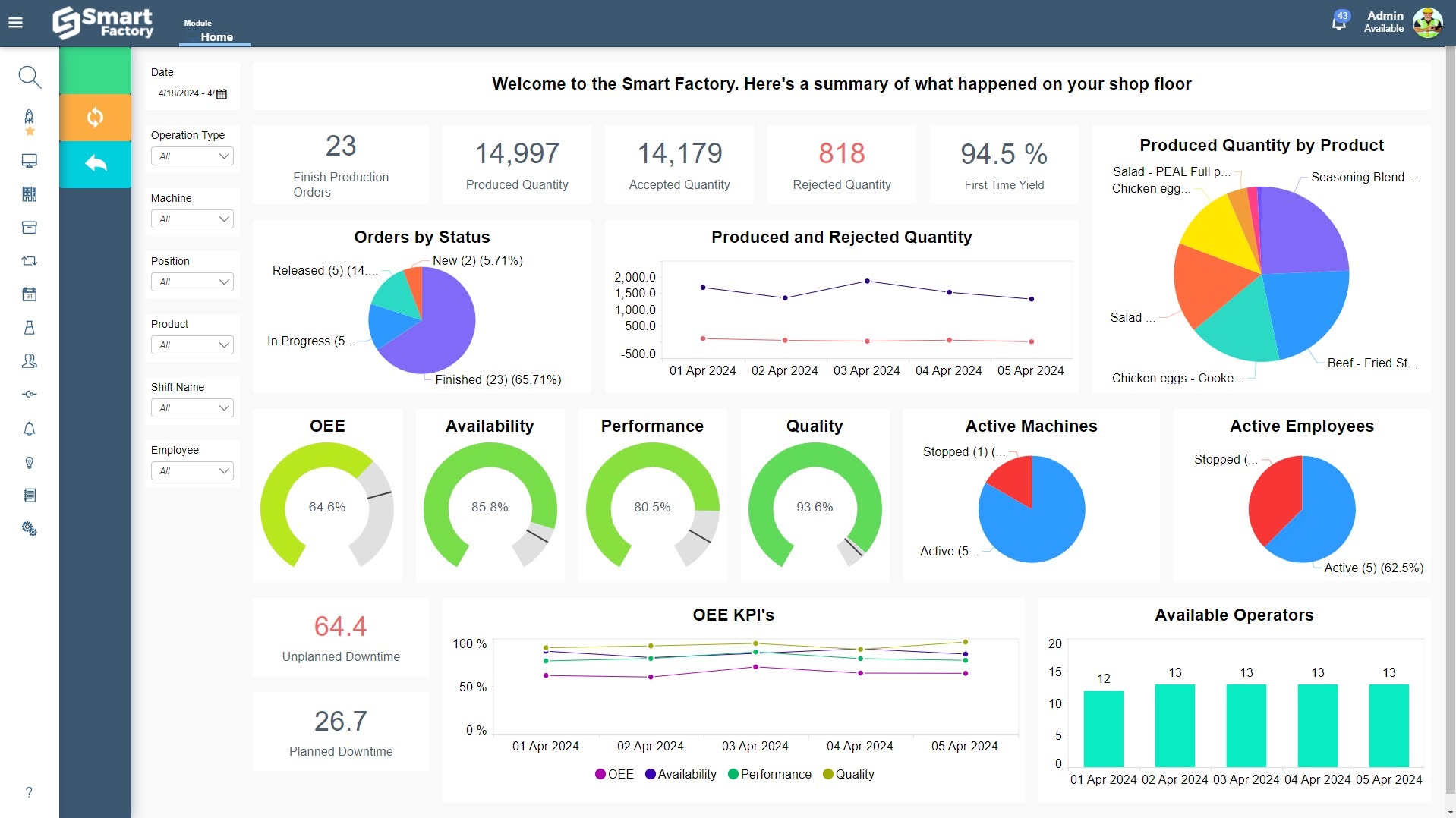Viewport: 1456px width, 818px height.
Task: Open the notifications bell with badge 43
Action: (1338, 23)
